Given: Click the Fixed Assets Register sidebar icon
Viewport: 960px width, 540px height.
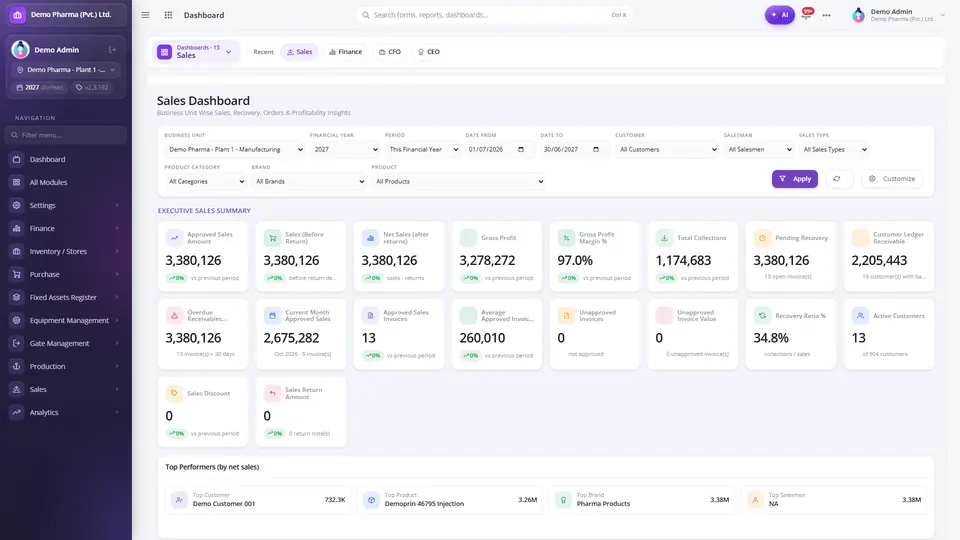Looking at the screenshot, I should coord(17,297).
